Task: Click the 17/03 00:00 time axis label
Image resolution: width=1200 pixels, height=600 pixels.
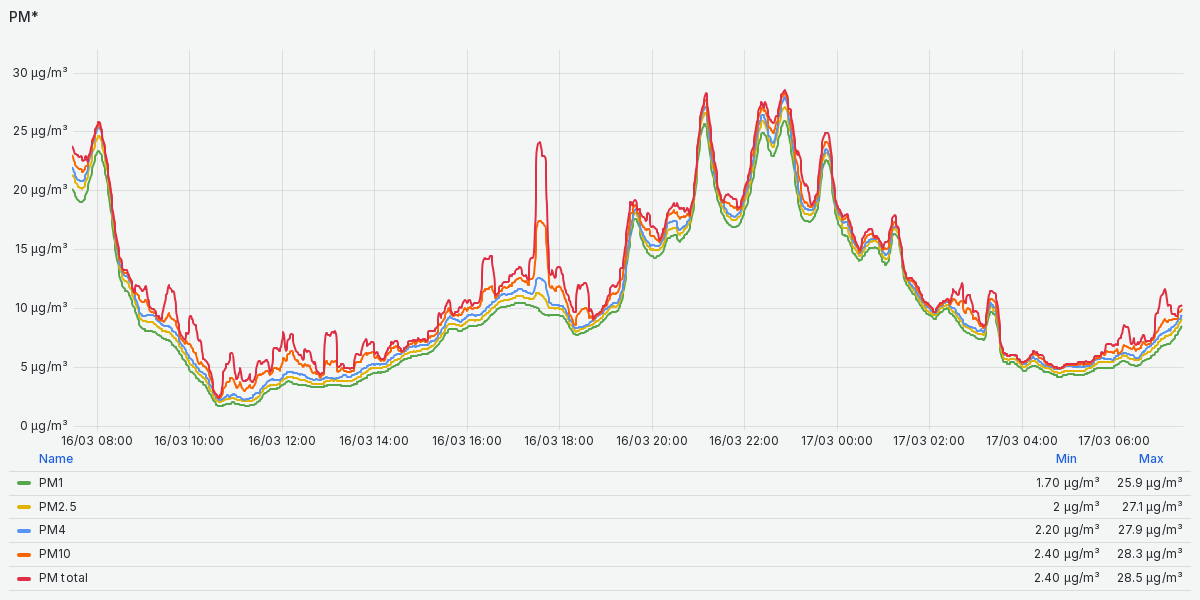Action: tap(838, 440)
